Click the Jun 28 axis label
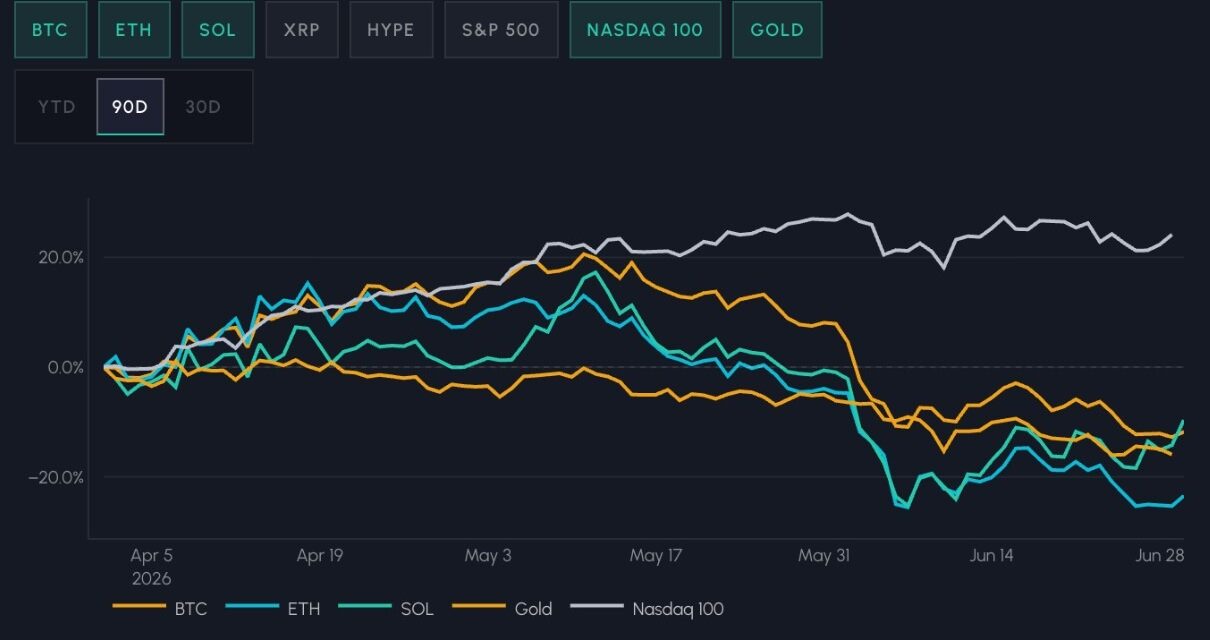 [1159, 556]
